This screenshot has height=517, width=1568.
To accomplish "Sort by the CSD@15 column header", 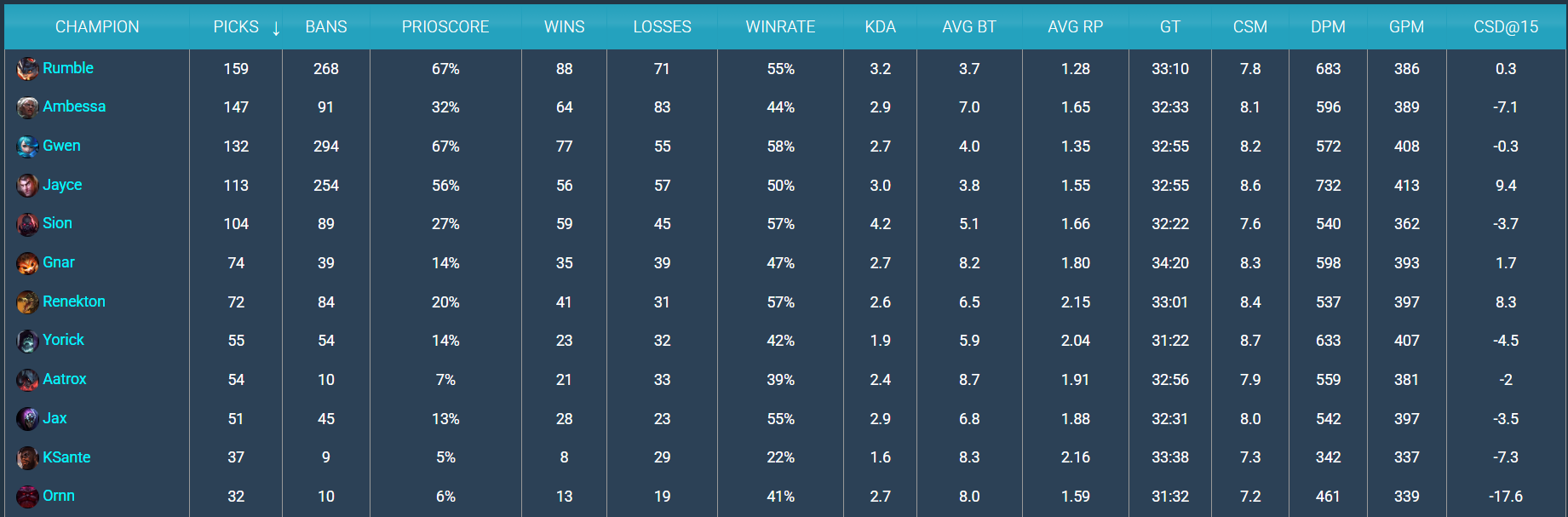I will pyautogui.click(x=1506, y=27).
